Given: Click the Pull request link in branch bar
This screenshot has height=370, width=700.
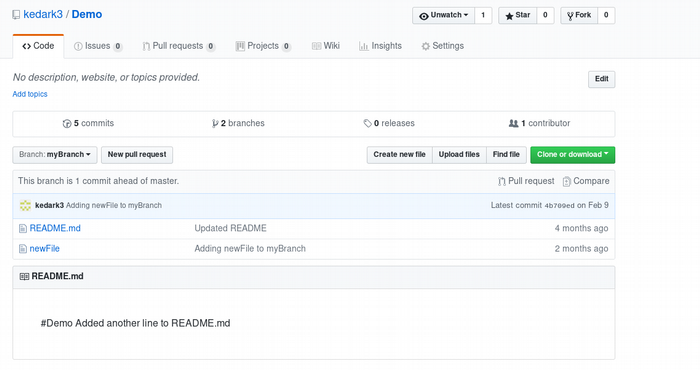Looking at the screenshot, I should point(526,181).
